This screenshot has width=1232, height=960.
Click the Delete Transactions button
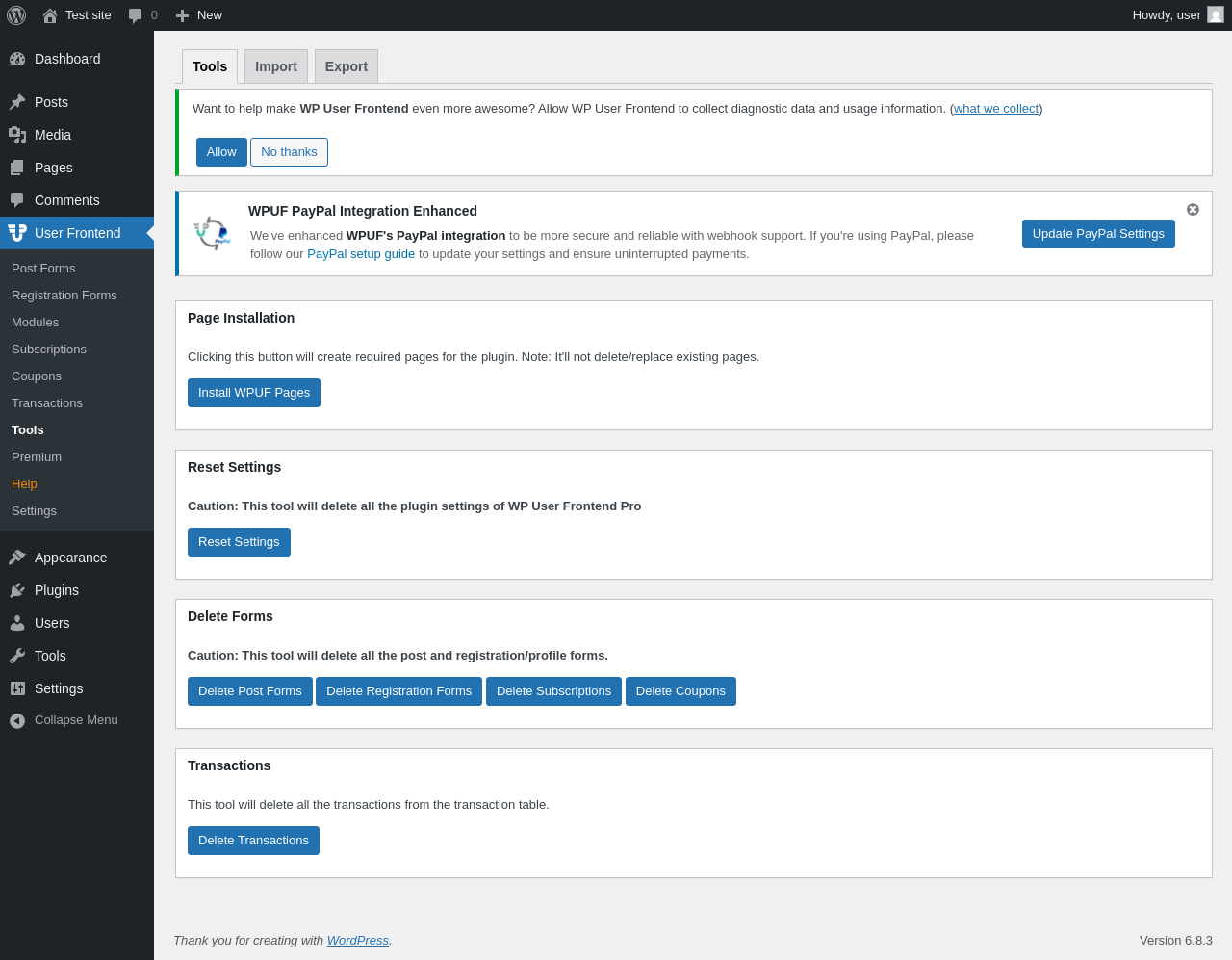[253, 841]
